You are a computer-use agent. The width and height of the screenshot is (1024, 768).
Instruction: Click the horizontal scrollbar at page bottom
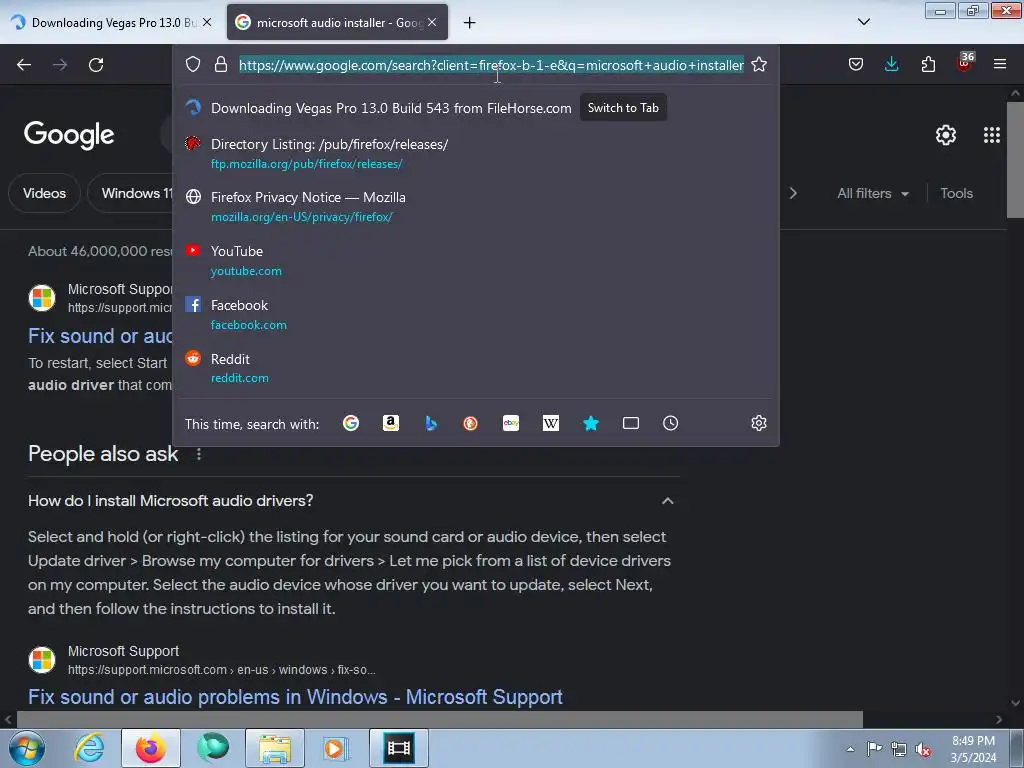click(x=439, y=720)
